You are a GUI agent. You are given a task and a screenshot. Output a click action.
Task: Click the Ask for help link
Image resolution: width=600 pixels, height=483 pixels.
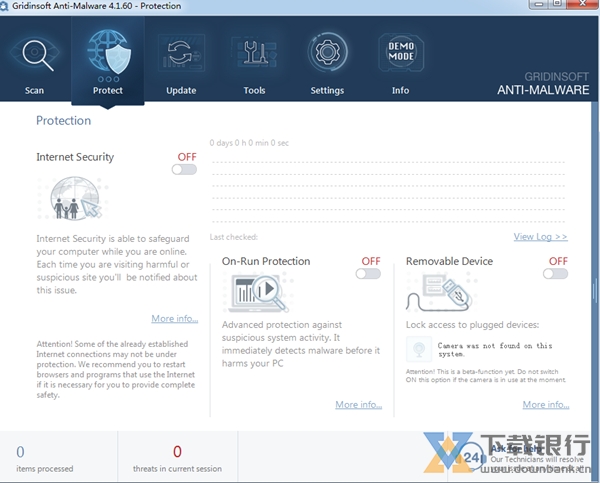(516, 449)
